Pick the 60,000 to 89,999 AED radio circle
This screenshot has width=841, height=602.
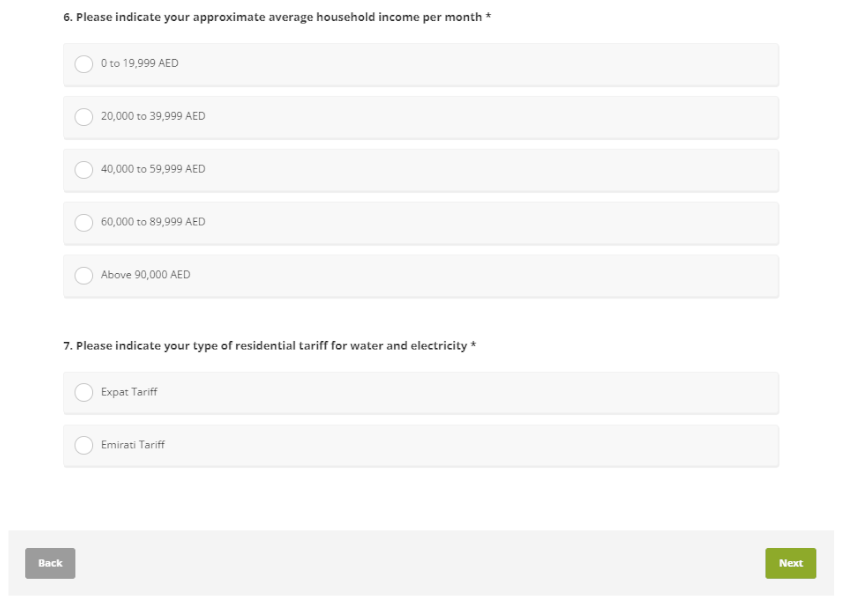[x=84, y=222]
